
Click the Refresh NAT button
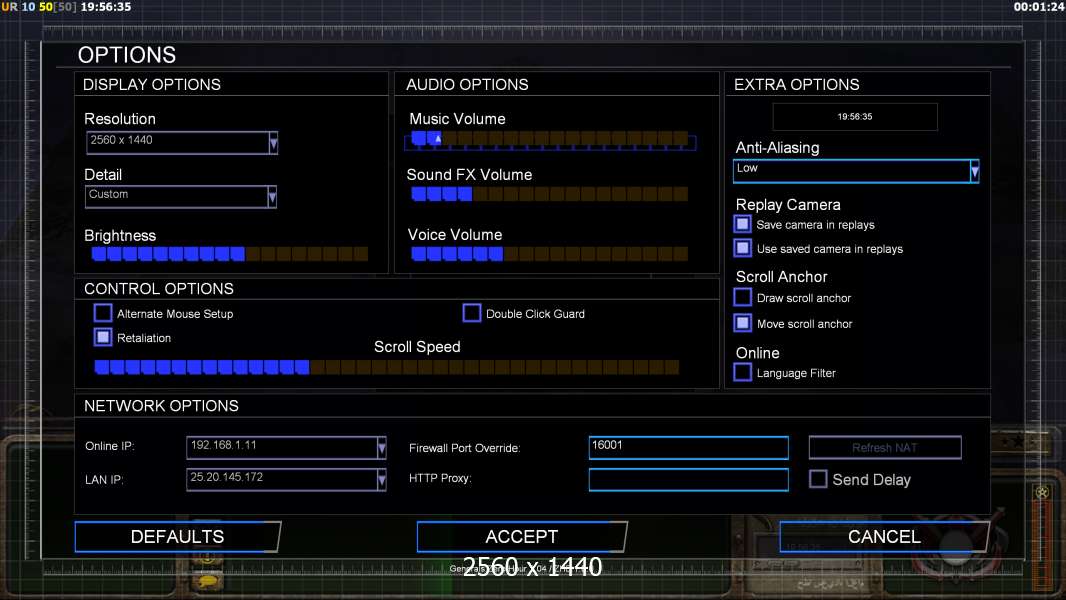884,448
